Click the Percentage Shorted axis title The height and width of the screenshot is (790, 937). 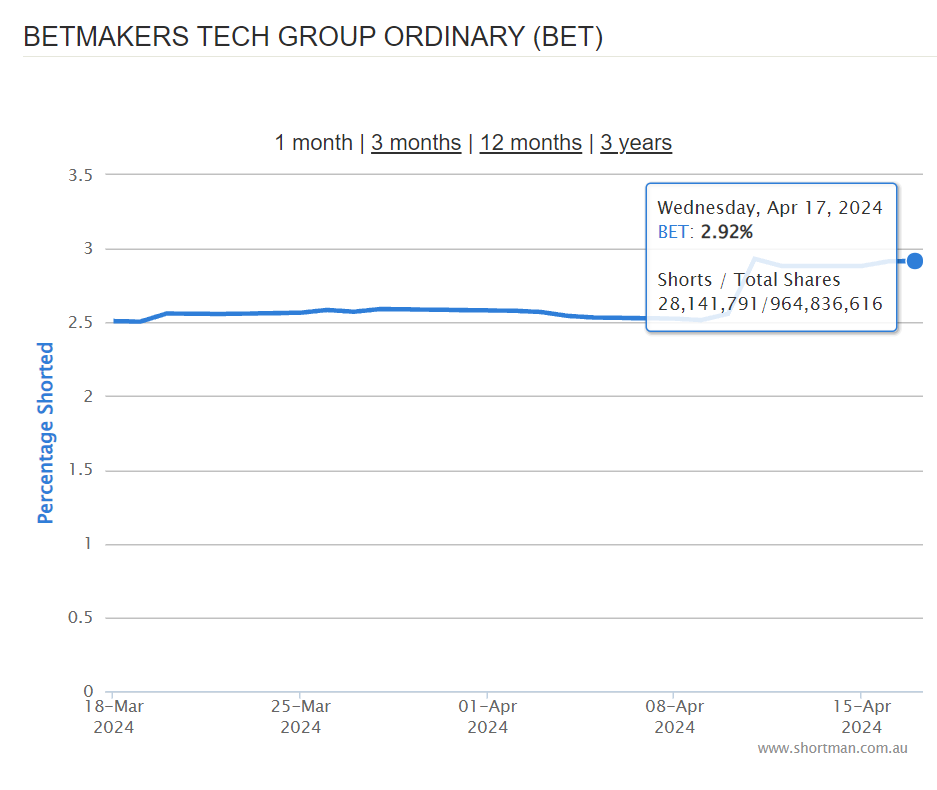pyautogui.click(x=46, y=433)
